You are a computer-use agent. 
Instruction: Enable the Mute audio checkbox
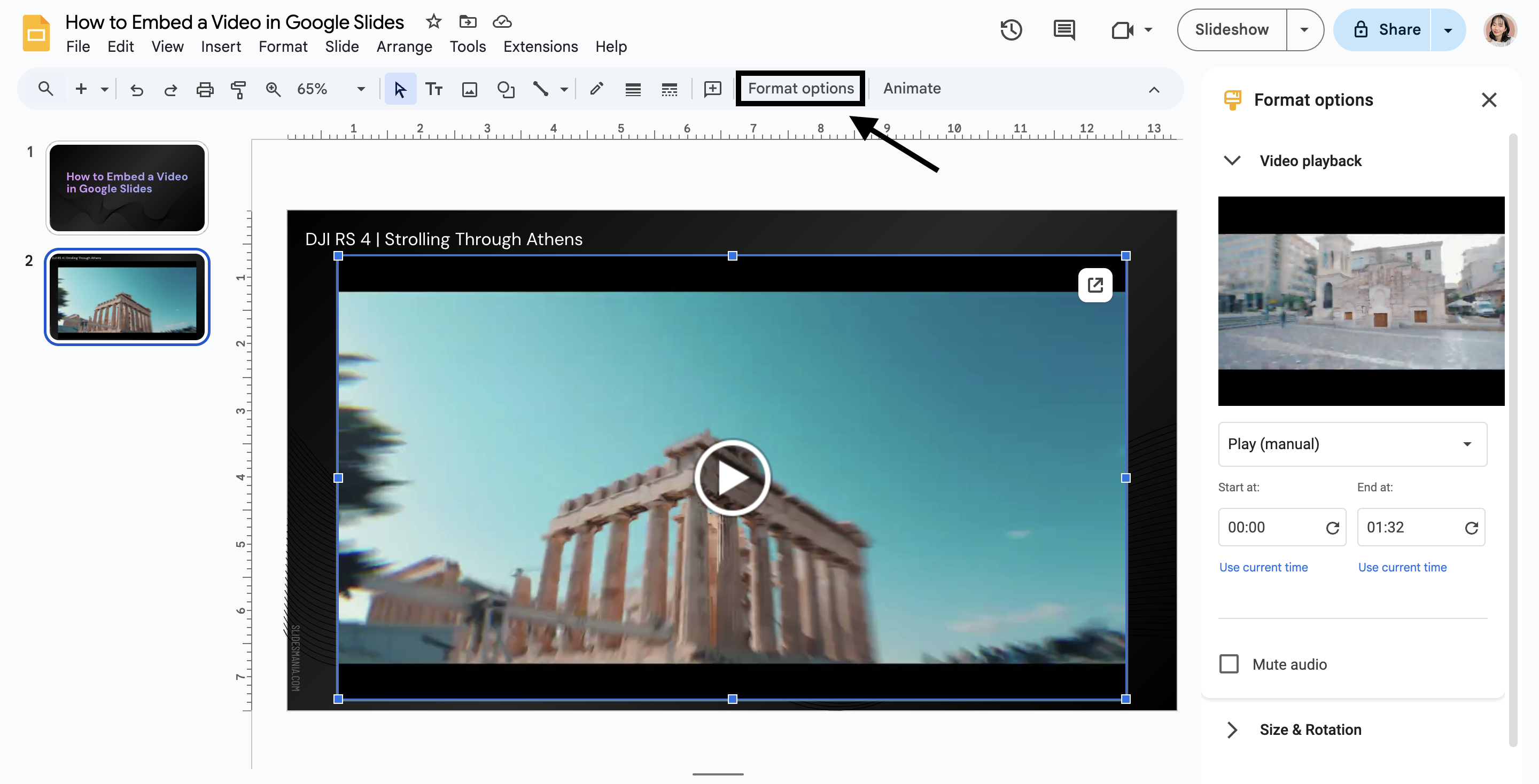point(1229,664)
